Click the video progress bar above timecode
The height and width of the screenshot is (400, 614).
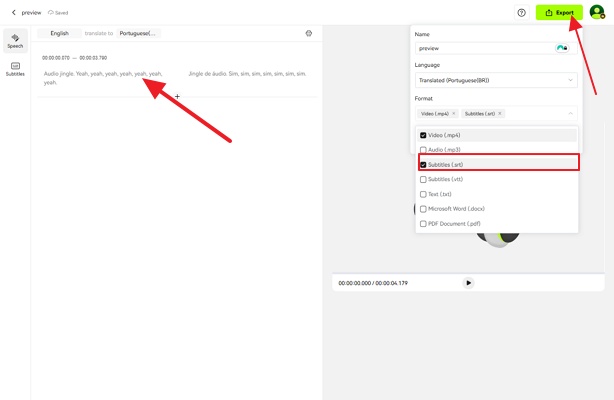[468, 273]
